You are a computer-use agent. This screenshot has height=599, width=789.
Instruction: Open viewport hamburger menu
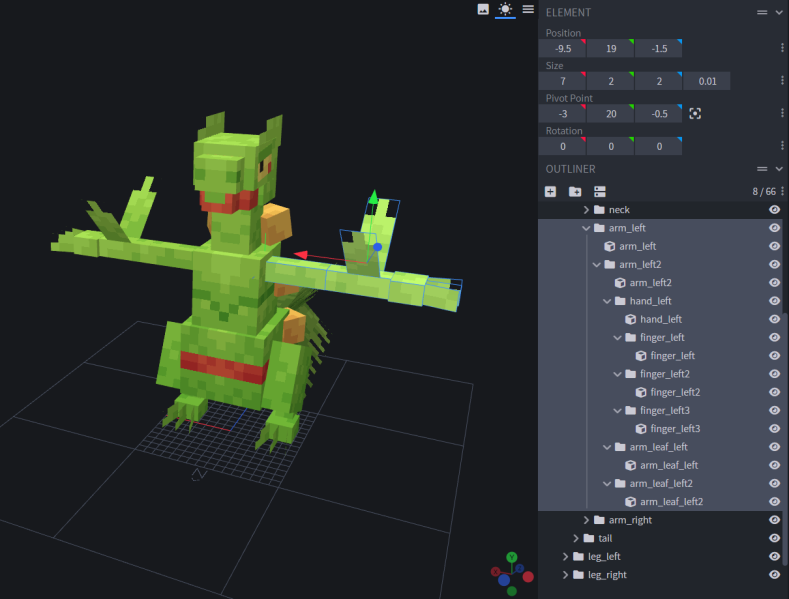(528, 9)
